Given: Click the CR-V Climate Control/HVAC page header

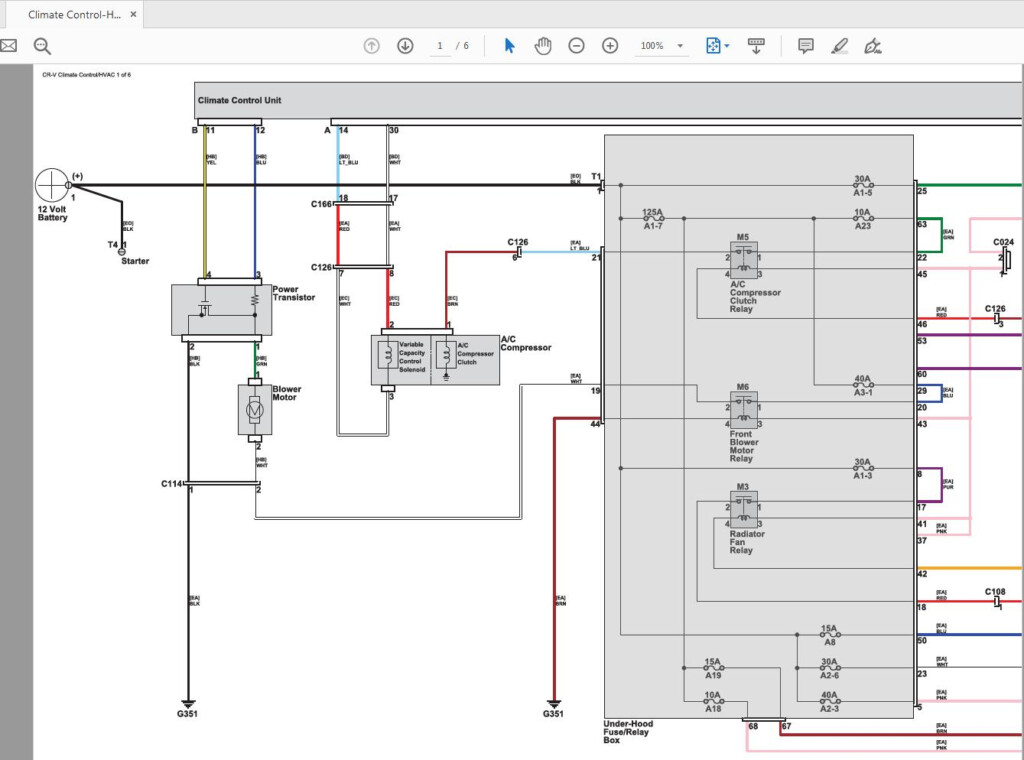Looking at the screenshot, I should 86,74.
